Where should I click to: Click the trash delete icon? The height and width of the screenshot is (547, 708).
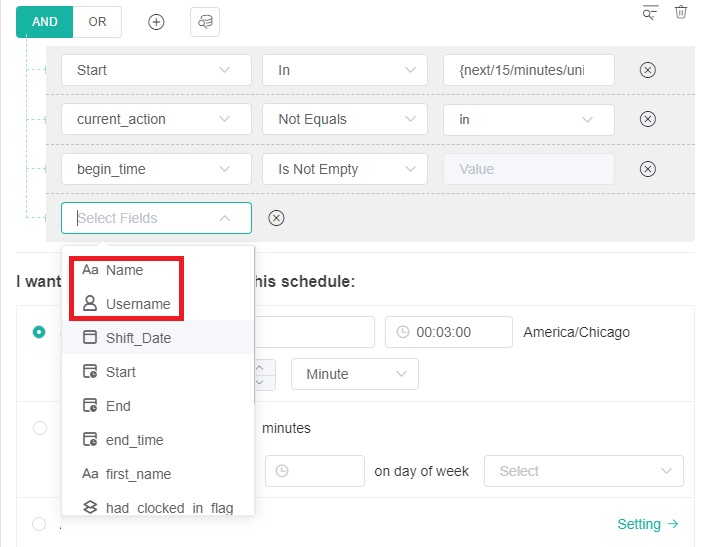681,12
